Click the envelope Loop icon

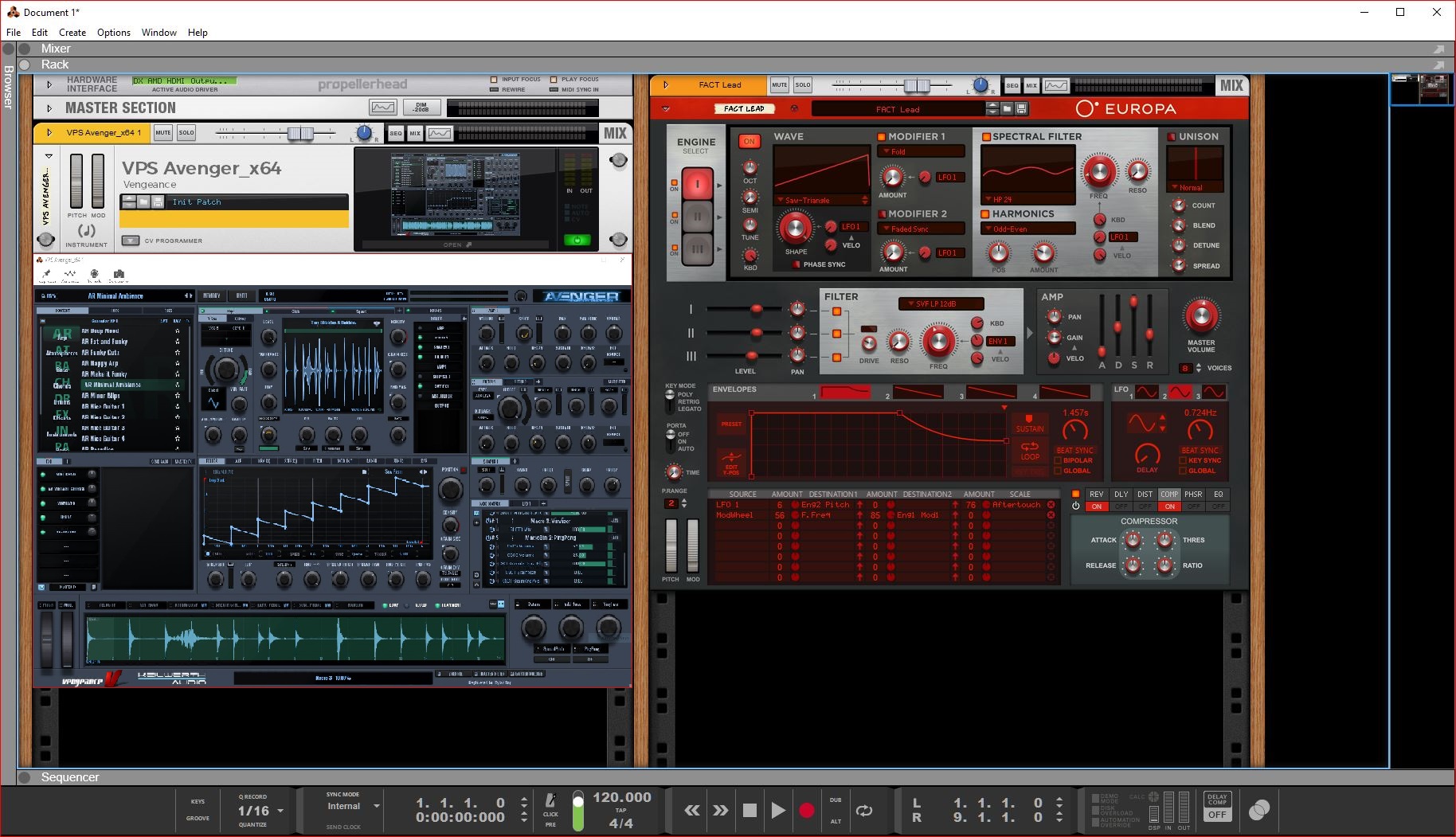point(1030,450)
